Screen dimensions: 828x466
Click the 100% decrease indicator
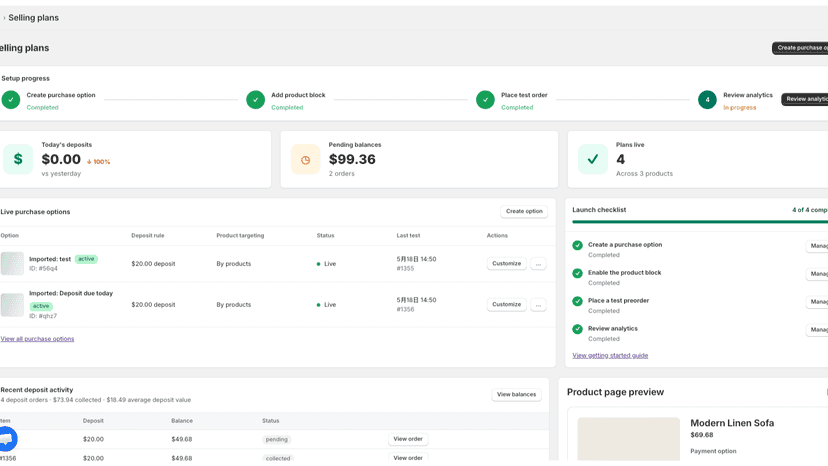(x=98, y=162)
